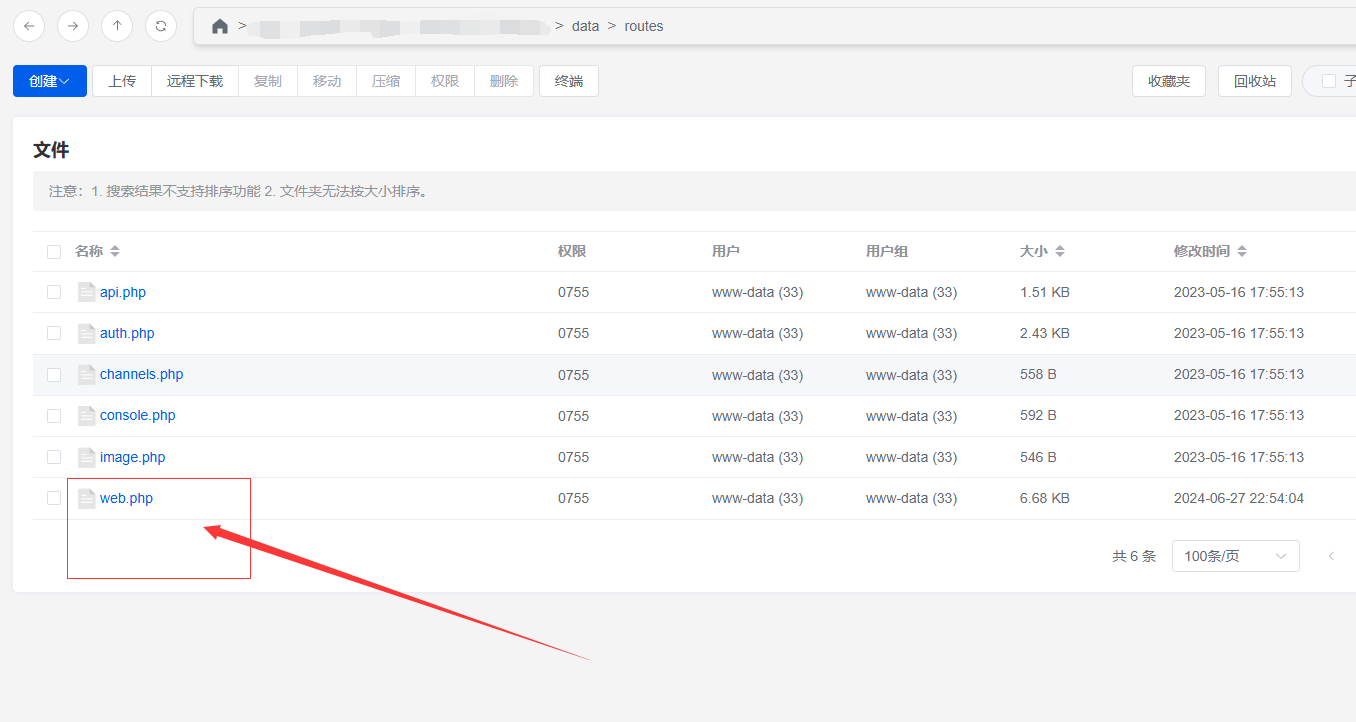Check the box next to console.php
The image size is (1356, 722).
tap(54, 416)
